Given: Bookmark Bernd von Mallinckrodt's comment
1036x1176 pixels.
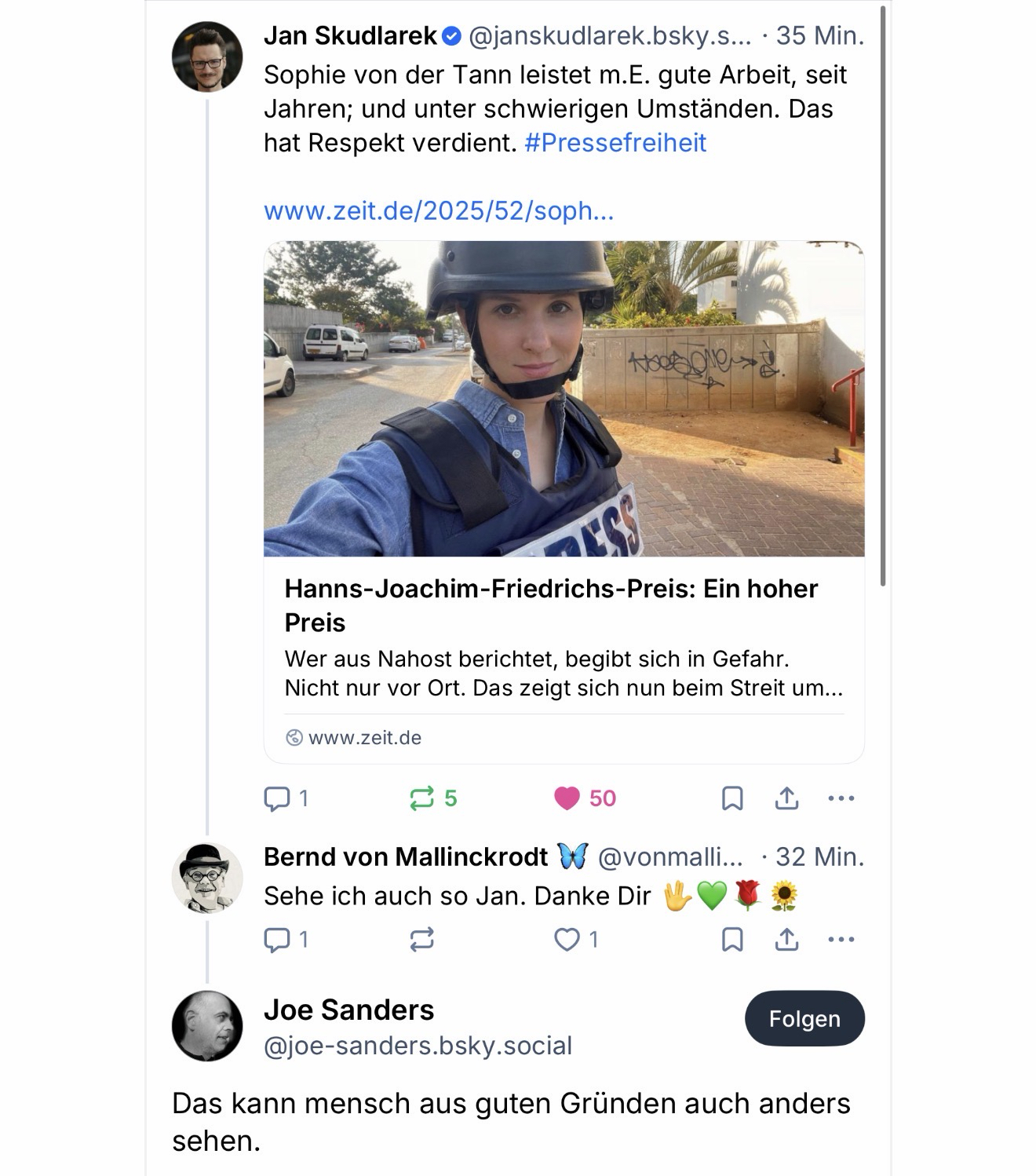Looking at the screenshot, I should pos(732,939).
